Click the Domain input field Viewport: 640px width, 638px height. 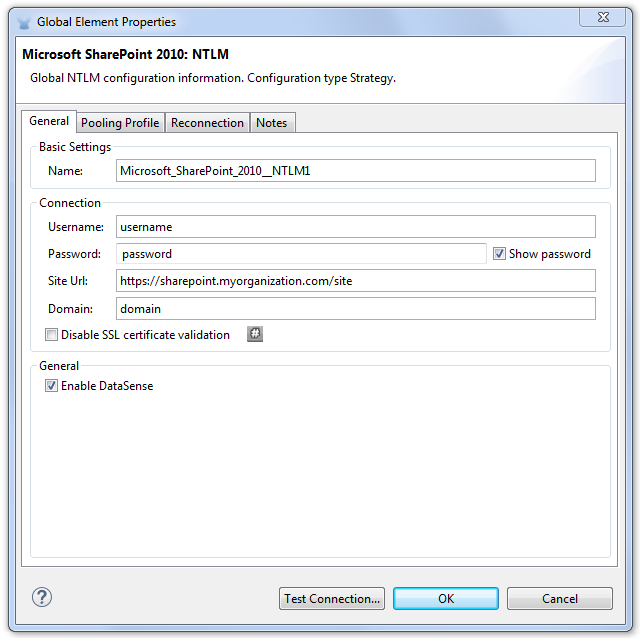[x=356, y=309]
